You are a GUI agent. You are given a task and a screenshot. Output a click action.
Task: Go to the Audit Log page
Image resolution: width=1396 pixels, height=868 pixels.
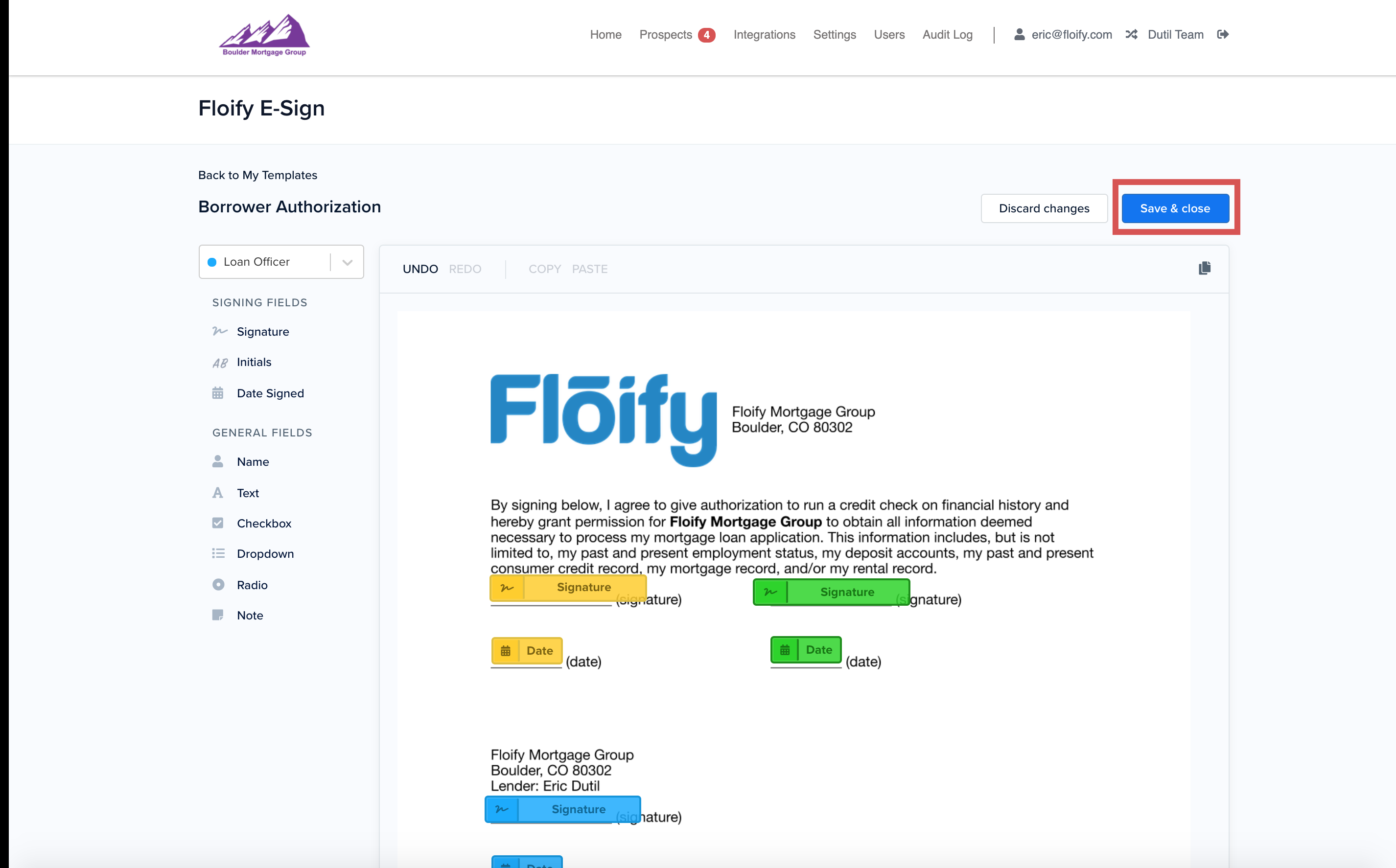pyautogui.click(x=947, y=34)
